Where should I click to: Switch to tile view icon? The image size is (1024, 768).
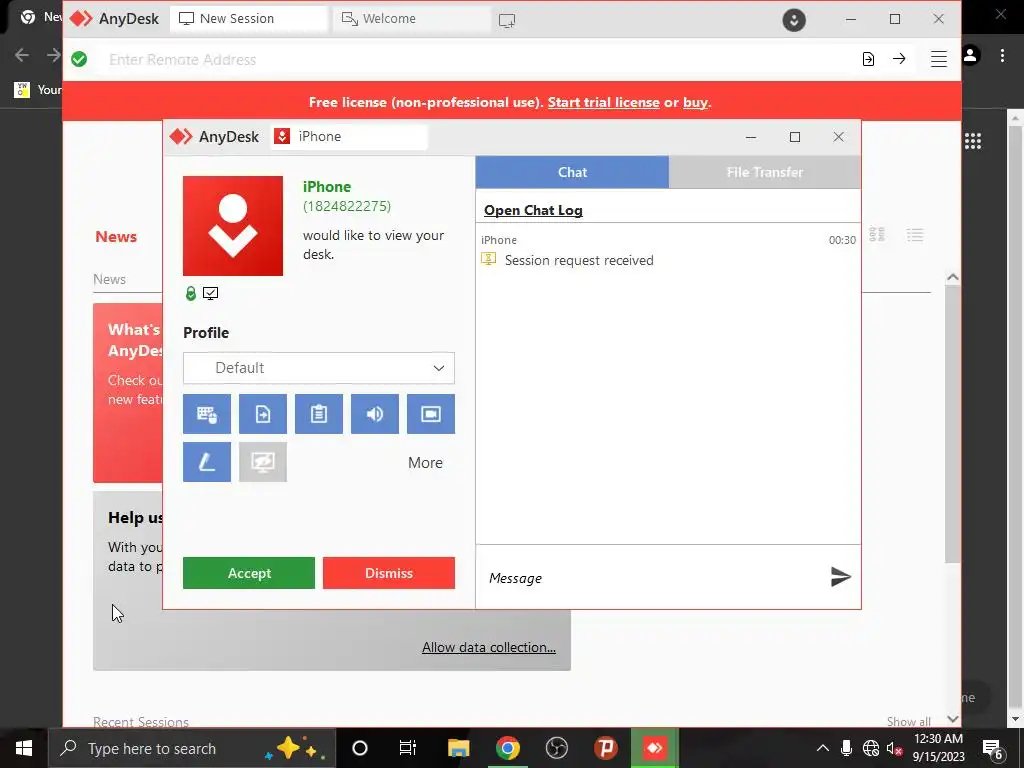click(876, 234)
